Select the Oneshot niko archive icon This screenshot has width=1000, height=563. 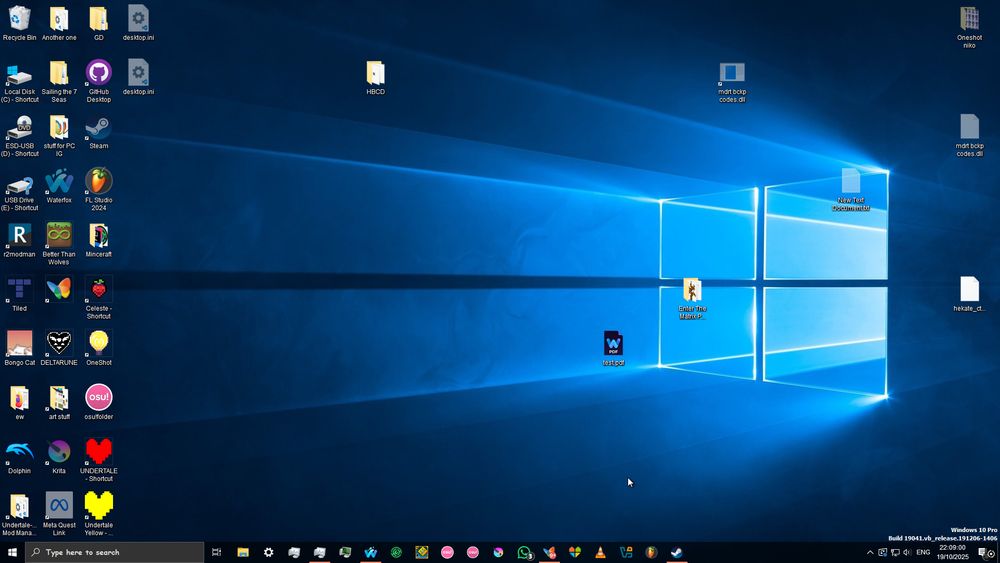(x=969, y=27)
